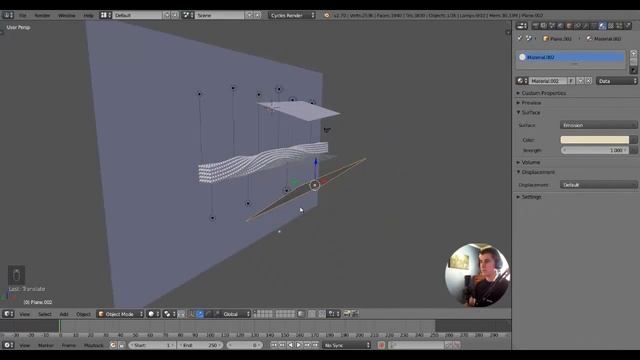This screenshot has width=640, height=360.
Task: Open the Object properties tab
Action: [x=569, y=26]
